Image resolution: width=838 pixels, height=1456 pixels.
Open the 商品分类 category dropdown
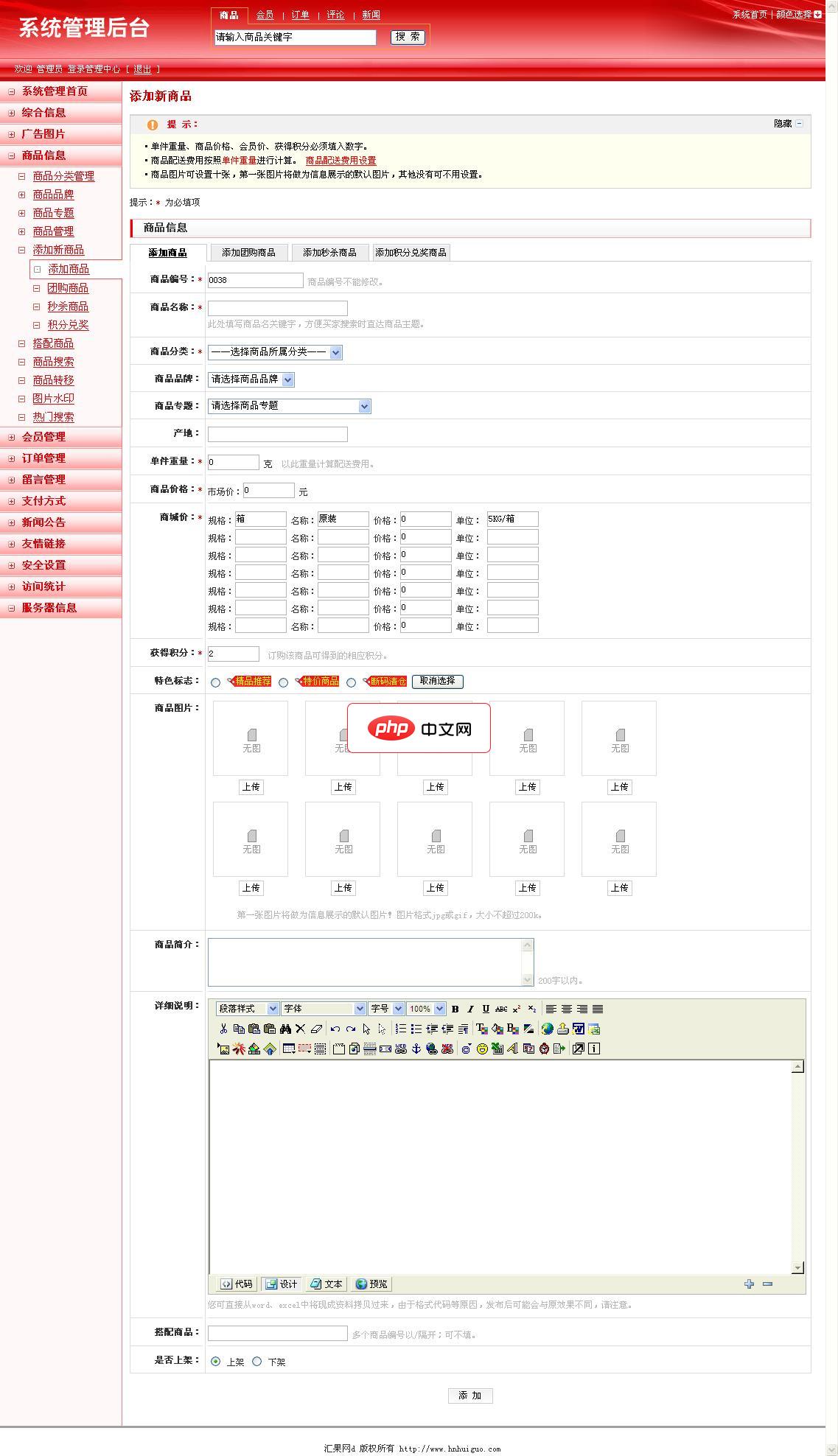pyautogui.click(x=275, y=352)
